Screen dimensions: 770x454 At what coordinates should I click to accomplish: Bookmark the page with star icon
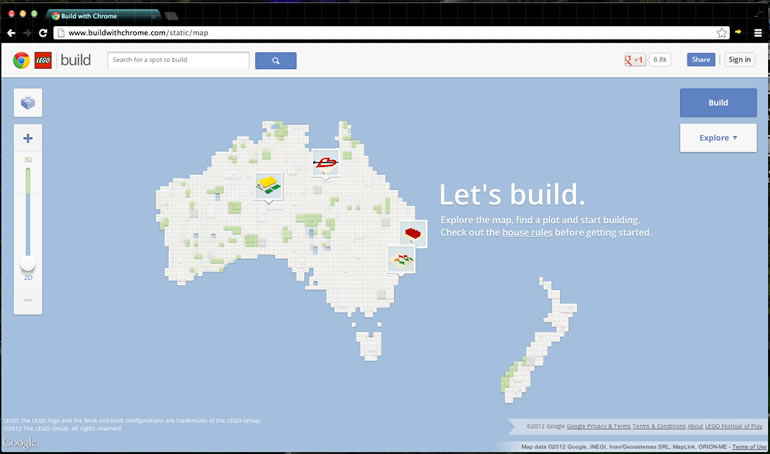click(x=721, y=33)
